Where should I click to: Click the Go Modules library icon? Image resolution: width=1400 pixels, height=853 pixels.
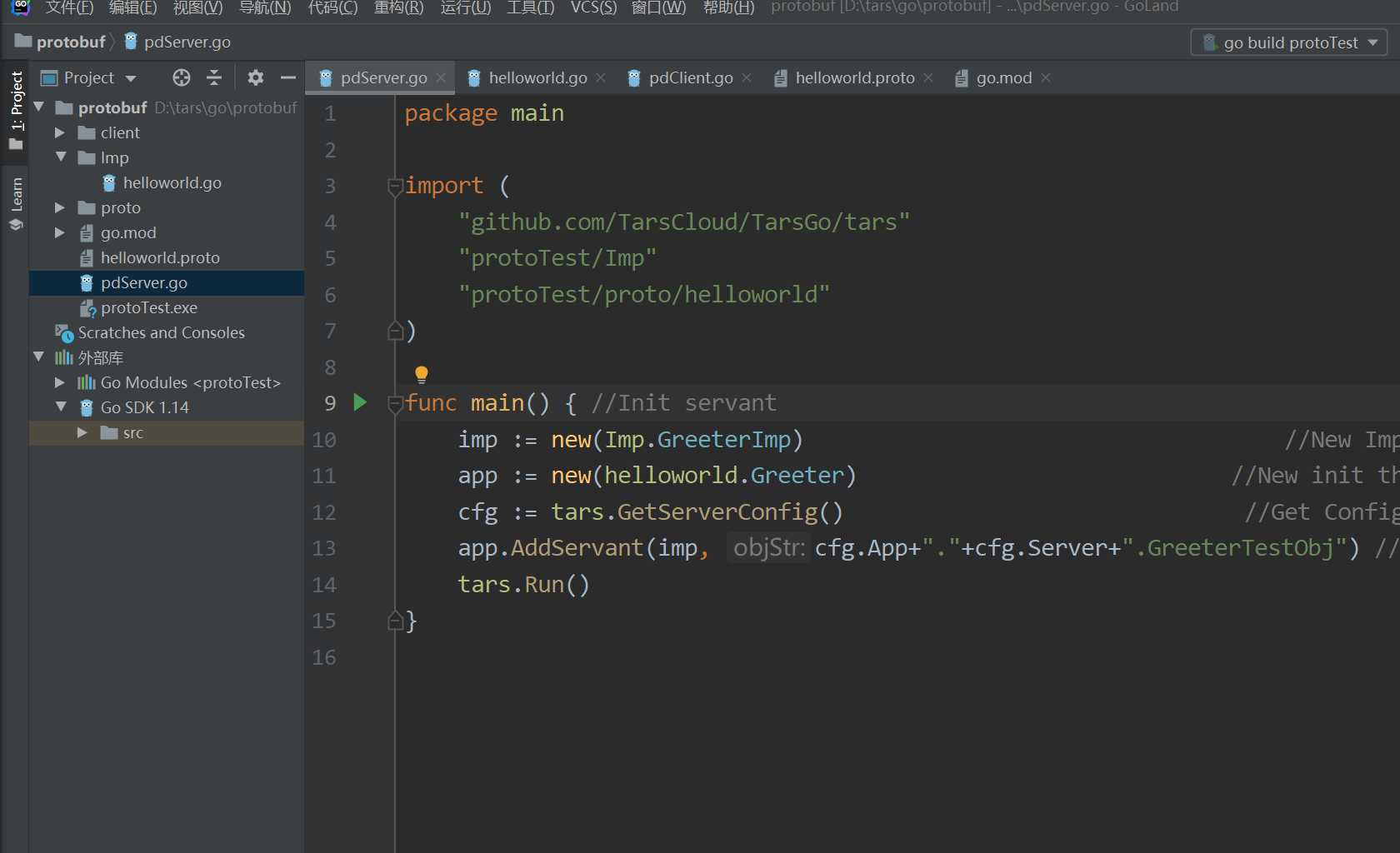coord(87,382)
